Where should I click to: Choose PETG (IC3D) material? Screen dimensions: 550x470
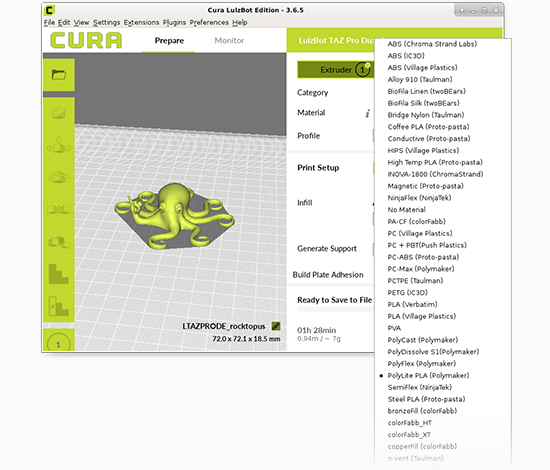pyautogui.click(x=443, y=293)
